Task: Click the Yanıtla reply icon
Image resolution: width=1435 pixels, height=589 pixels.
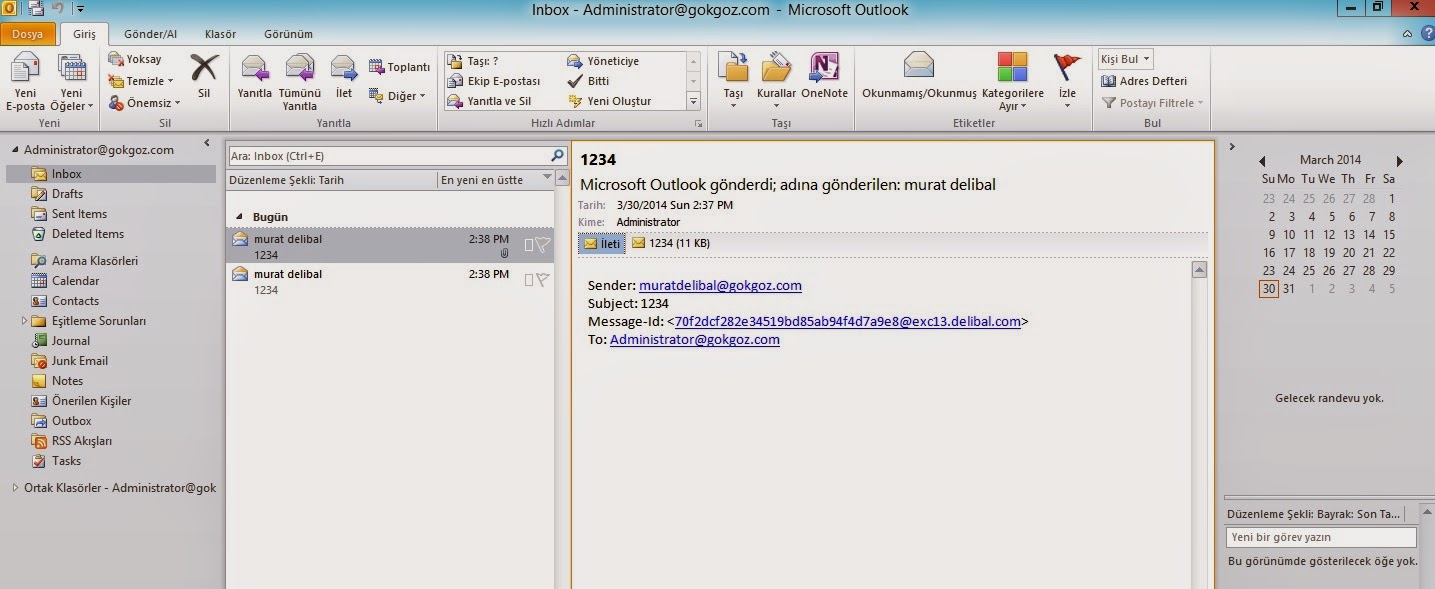Action: [x=255, y=69]
